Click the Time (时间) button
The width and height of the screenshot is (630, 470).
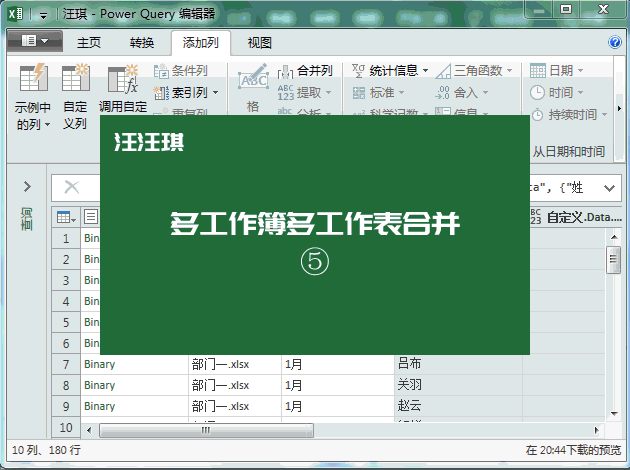click(x=556, y=93)
